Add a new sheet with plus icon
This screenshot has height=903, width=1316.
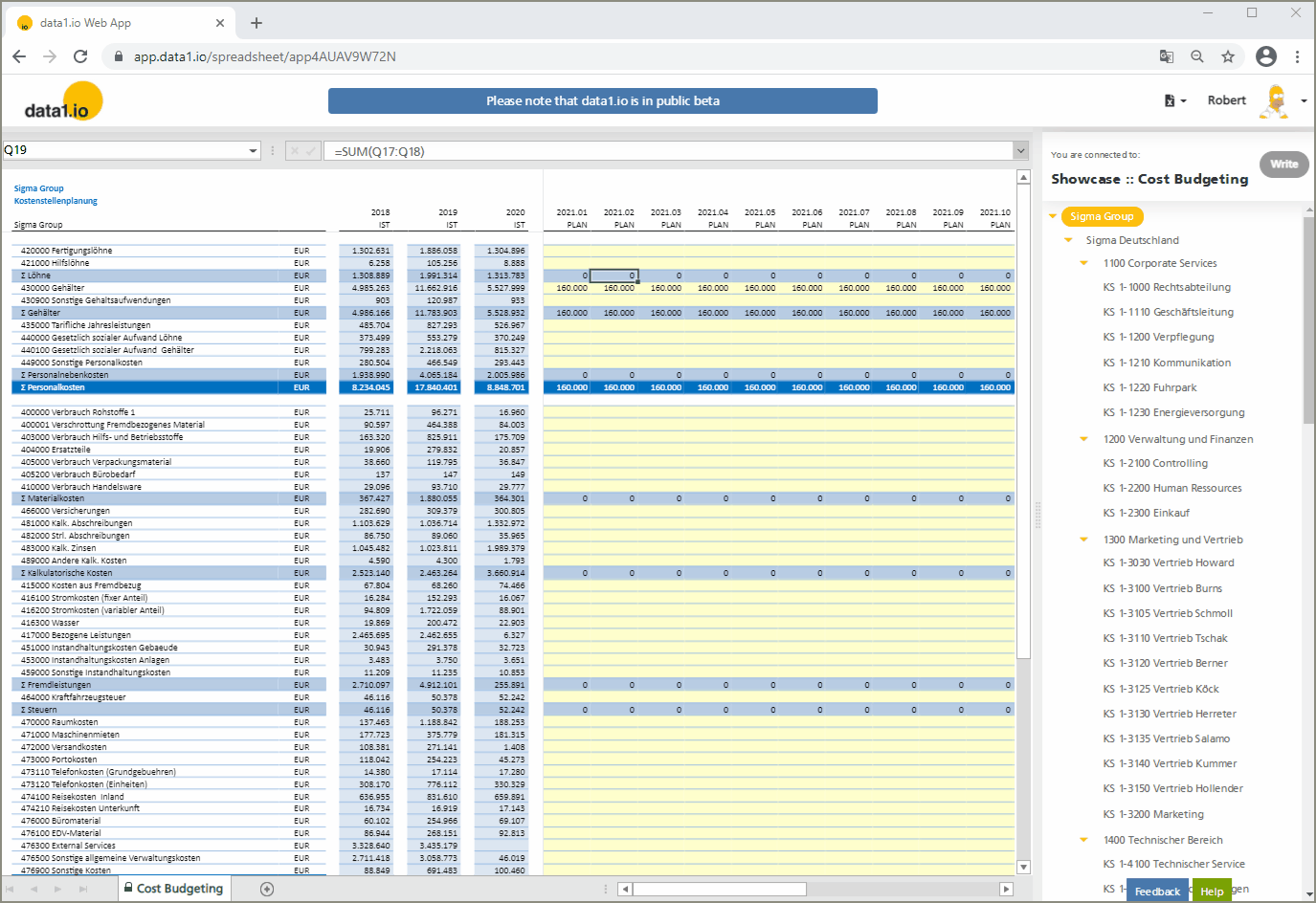pos(267,889)
